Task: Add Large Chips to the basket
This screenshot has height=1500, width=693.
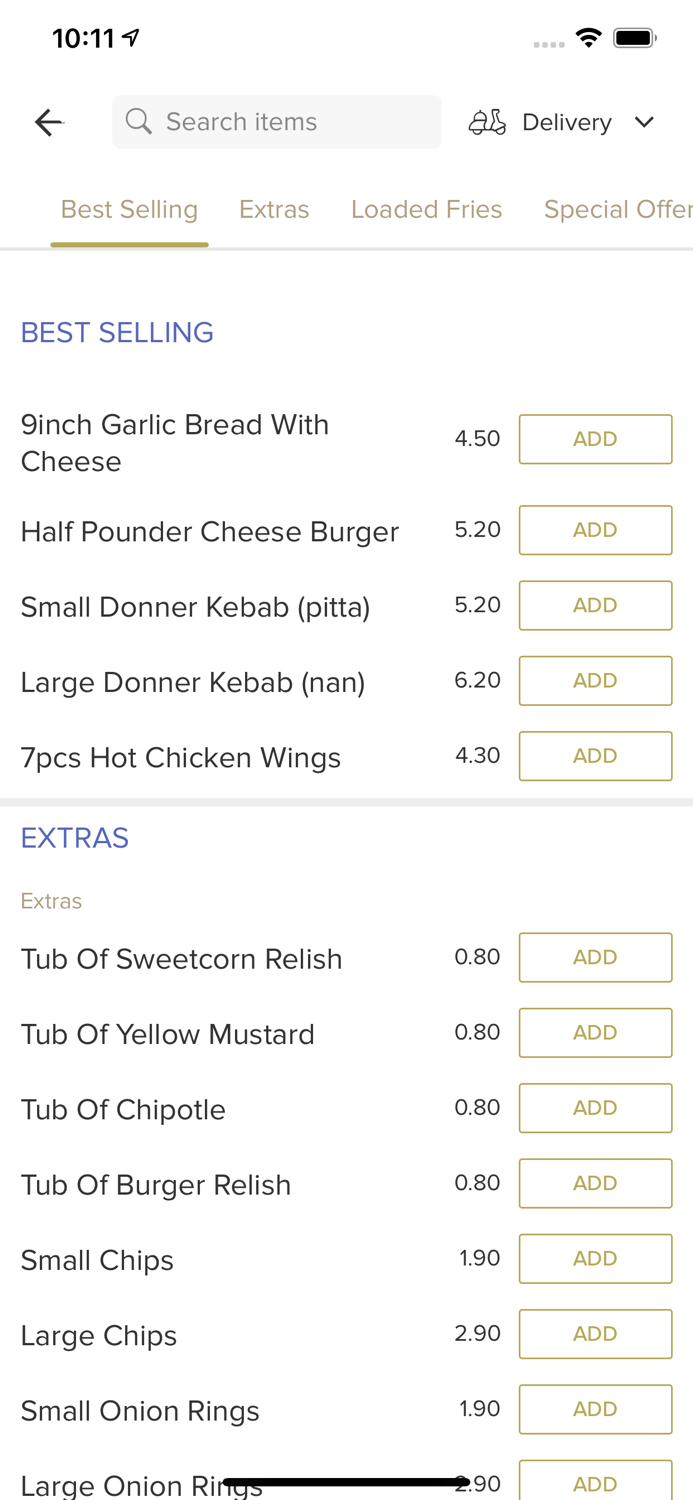Action: click(x=595, y=1333)
